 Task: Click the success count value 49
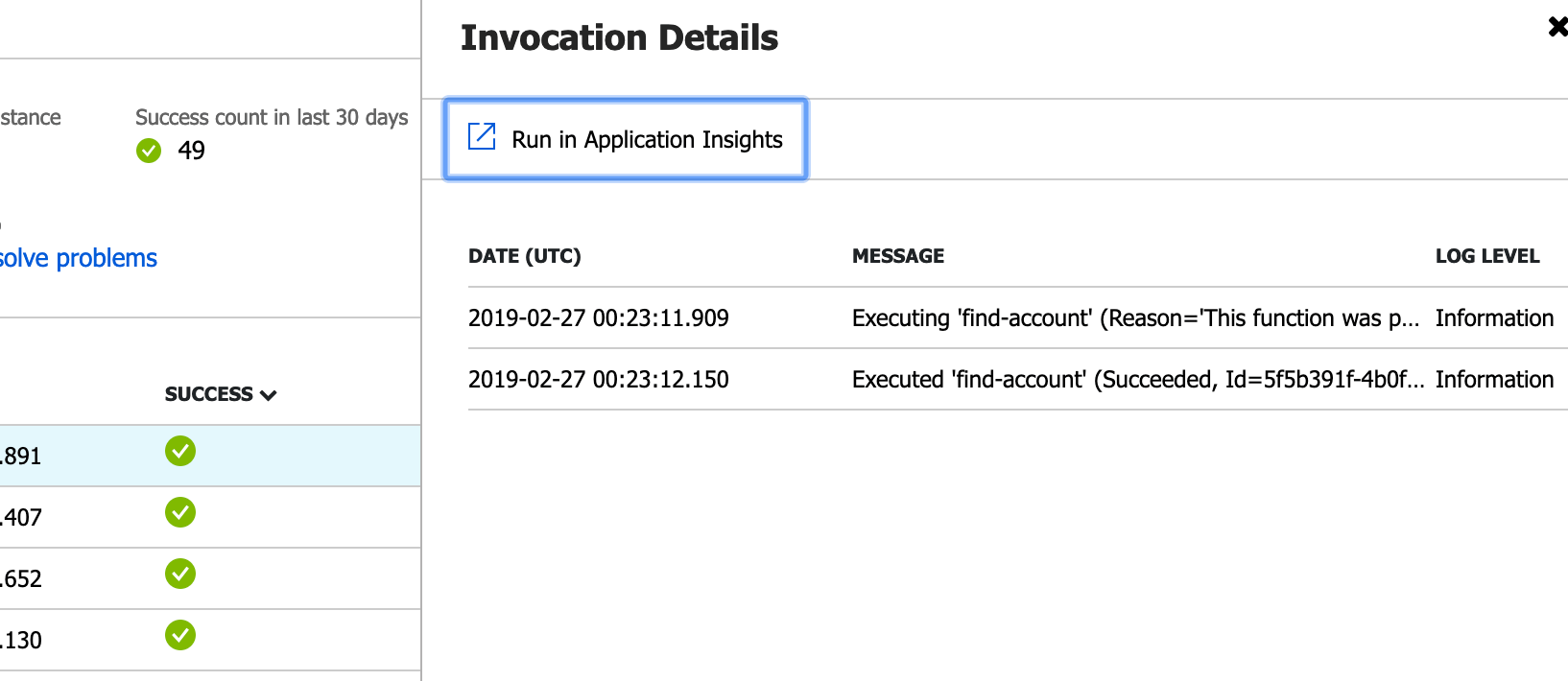191,151
